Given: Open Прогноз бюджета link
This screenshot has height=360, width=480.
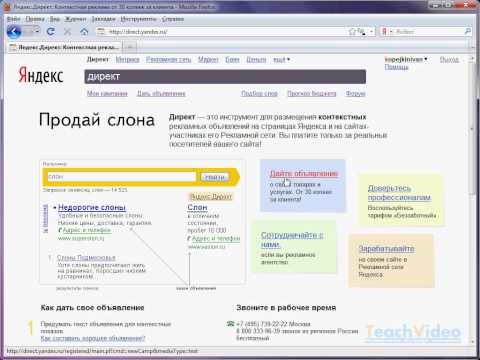Looking at the screenshot, I should pyautogui.click(x=312, y=94).
